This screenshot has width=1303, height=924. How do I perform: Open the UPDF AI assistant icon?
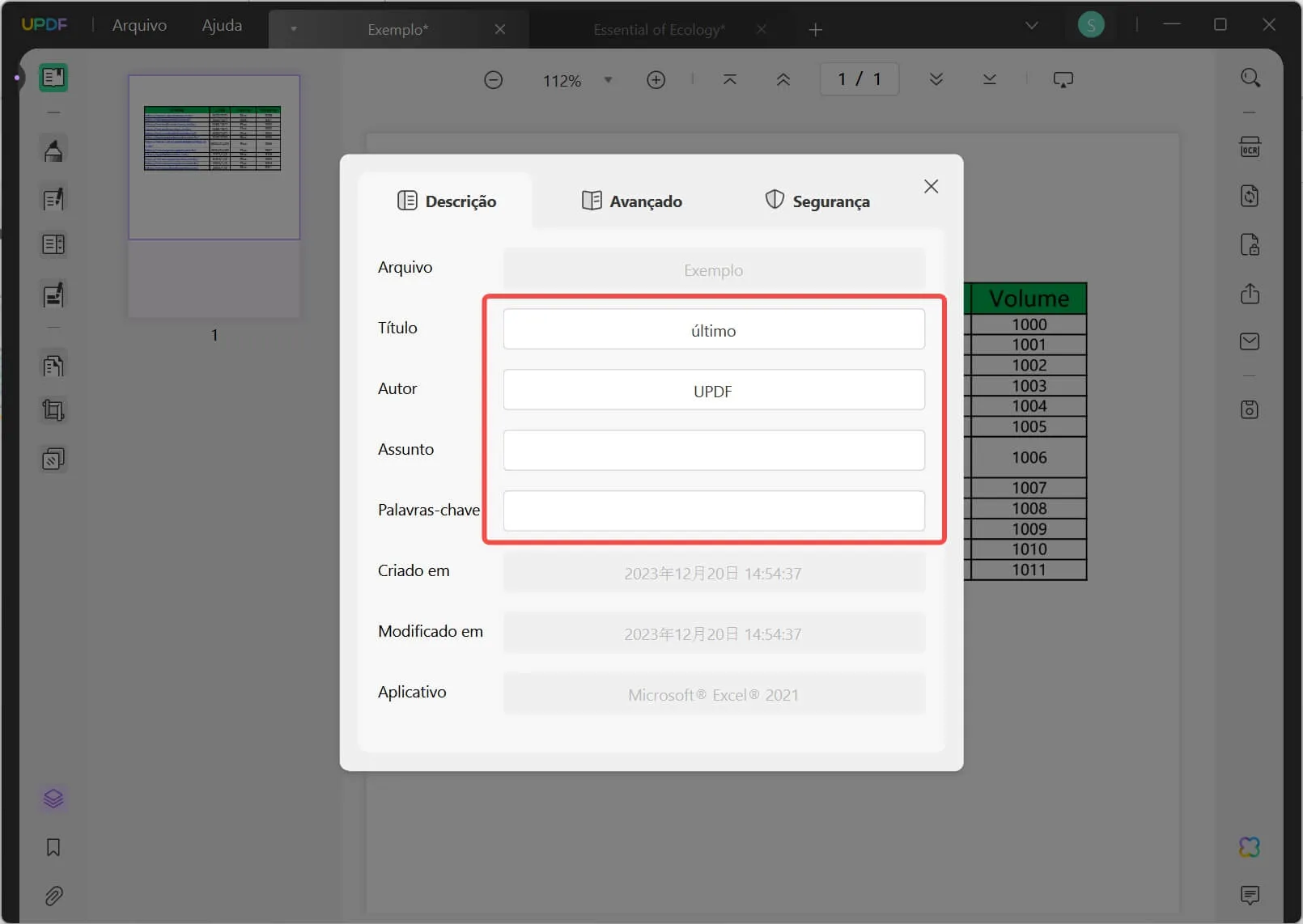pyautogui.click(x=1250, y=847)
